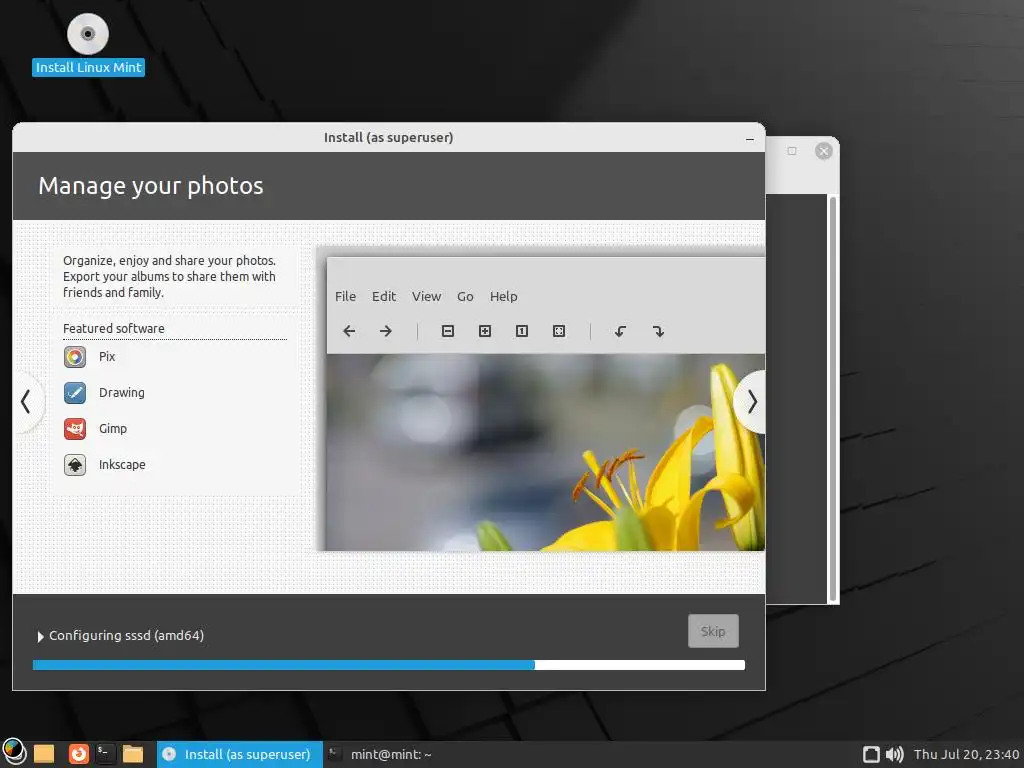Screen dimensions: 1024x768
Task: Close the background window
Action: (x=824, y=152)
